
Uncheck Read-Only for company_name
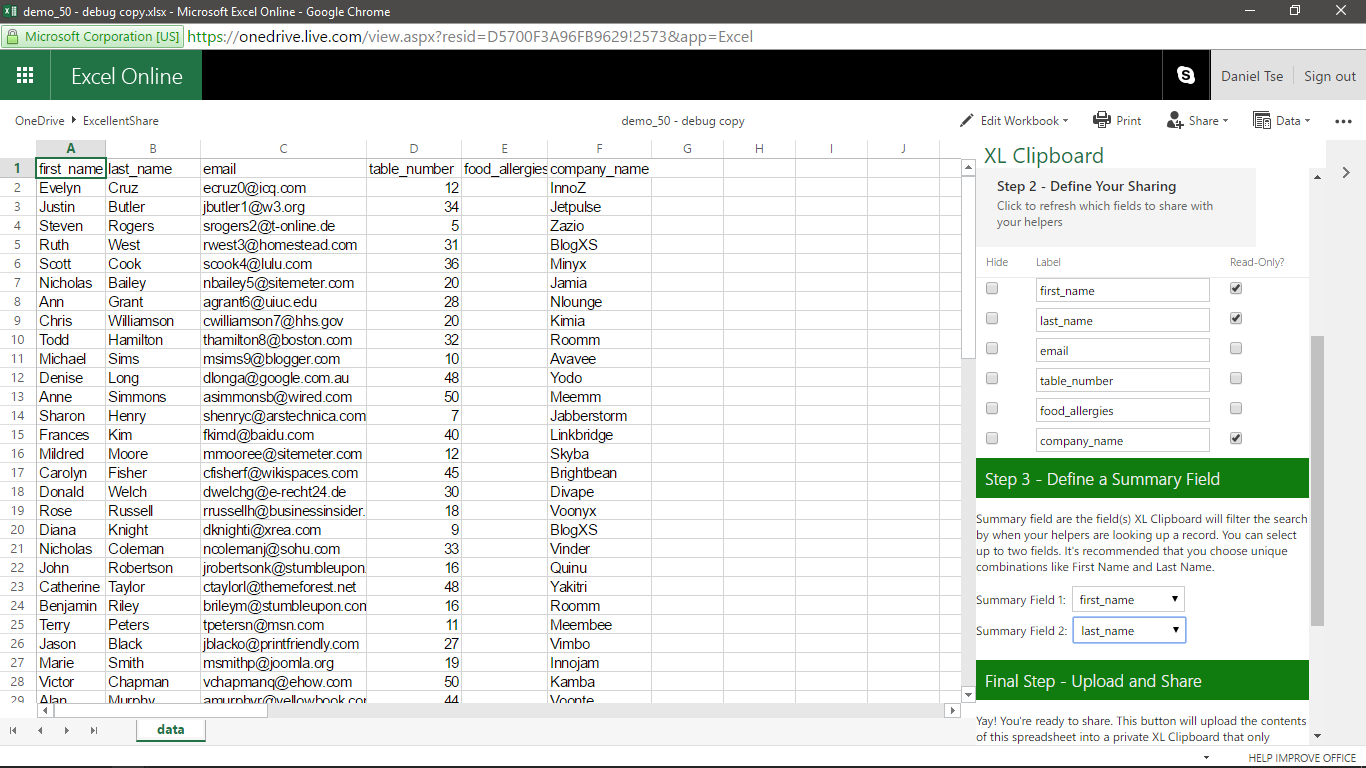(x=1236, y=438)
